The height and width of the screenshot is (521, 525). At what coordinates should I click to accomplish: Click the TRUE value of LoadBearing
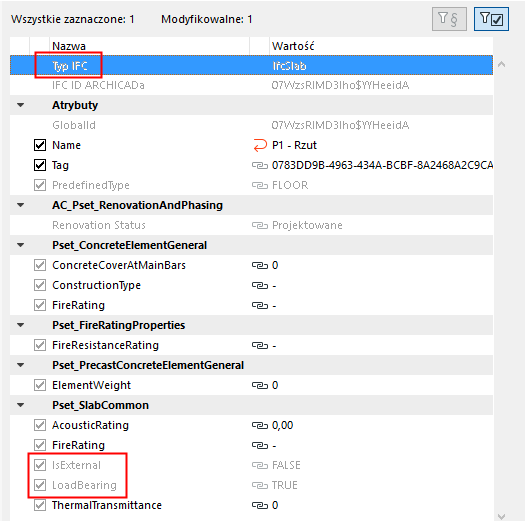[x=285, y=485]
